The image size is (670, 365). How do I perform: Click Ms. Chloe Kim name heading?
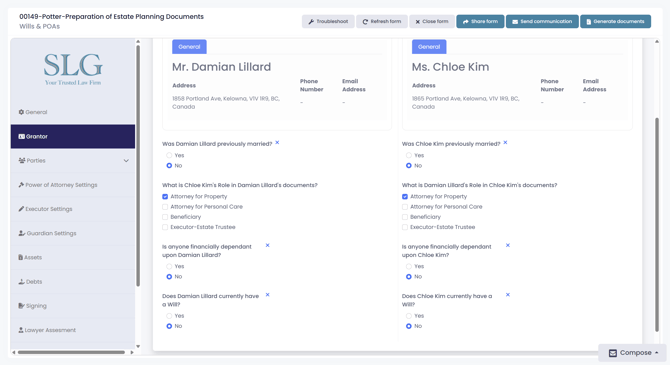click(x=450, y=67)
